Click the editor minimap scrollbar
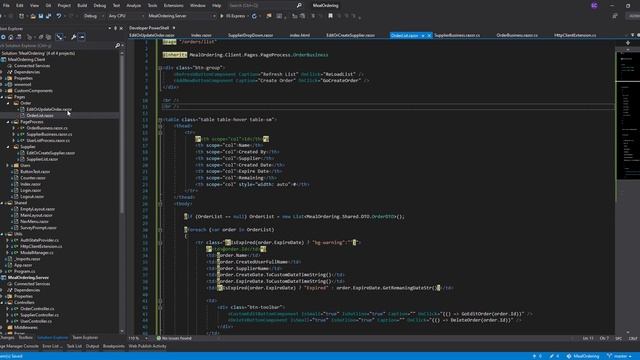640x360 pixels. 627,116
